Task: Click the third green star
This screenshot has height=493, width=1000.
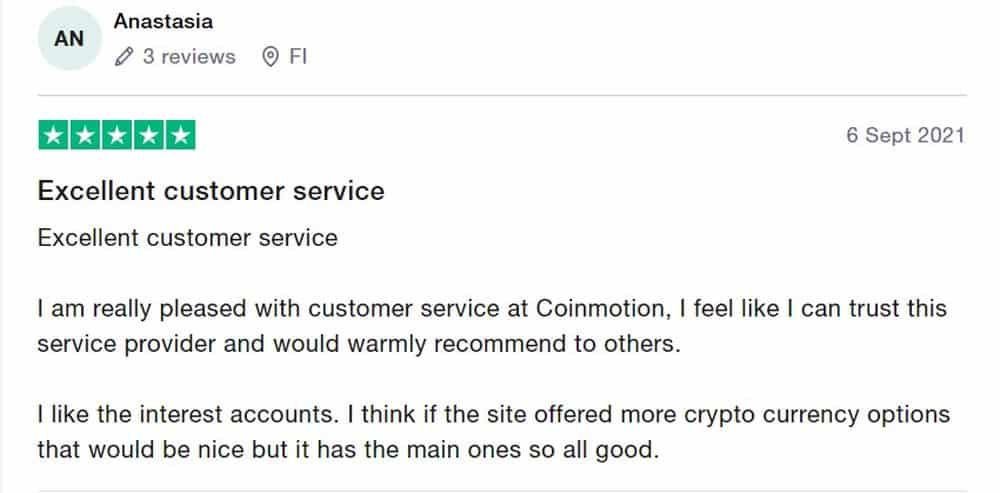Action: click(117, 135)
